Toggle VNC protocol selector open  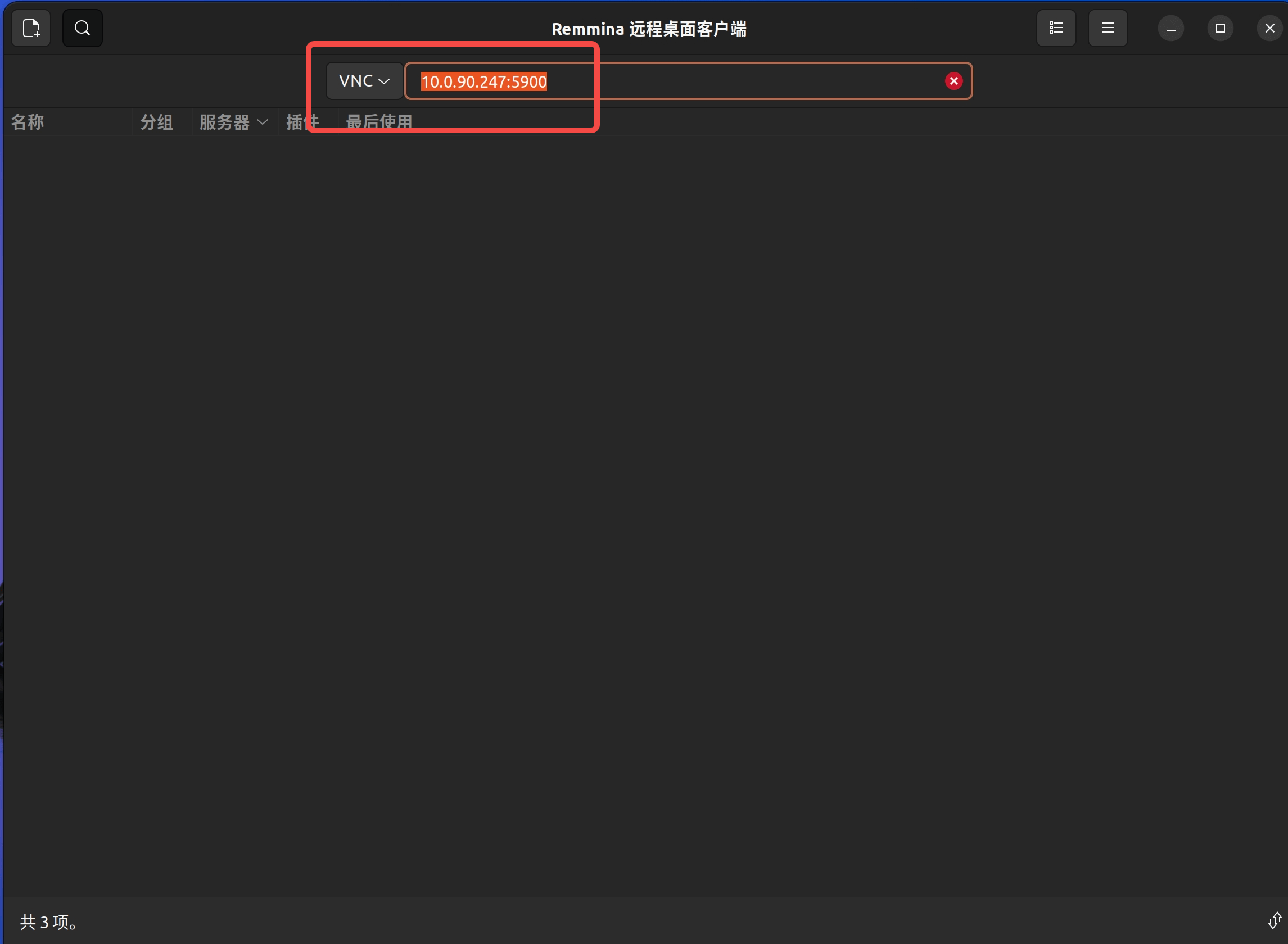point(363,80)
